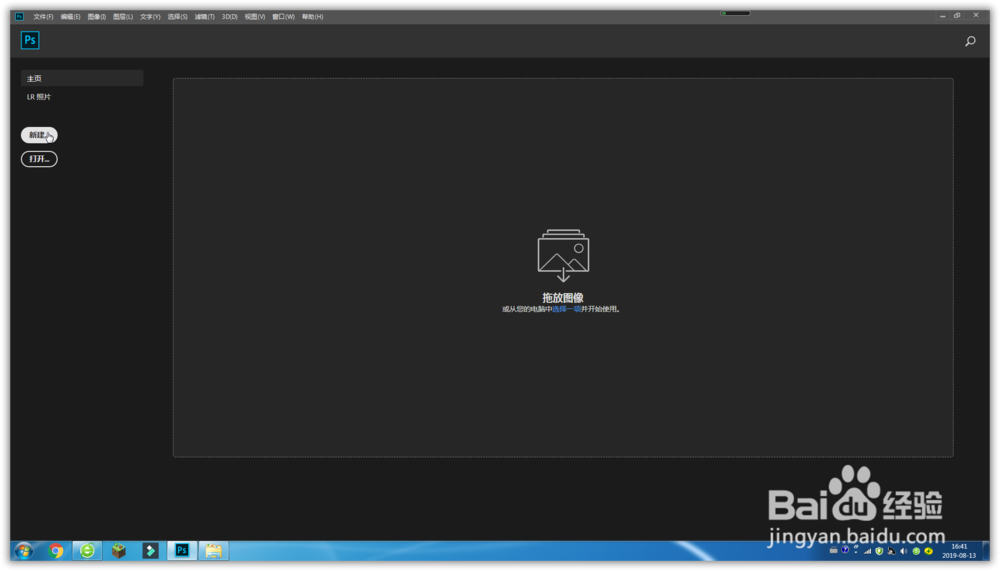Switch to Photoshop on the taskbar
1000x571 pixels.
(x=182, y=550)
